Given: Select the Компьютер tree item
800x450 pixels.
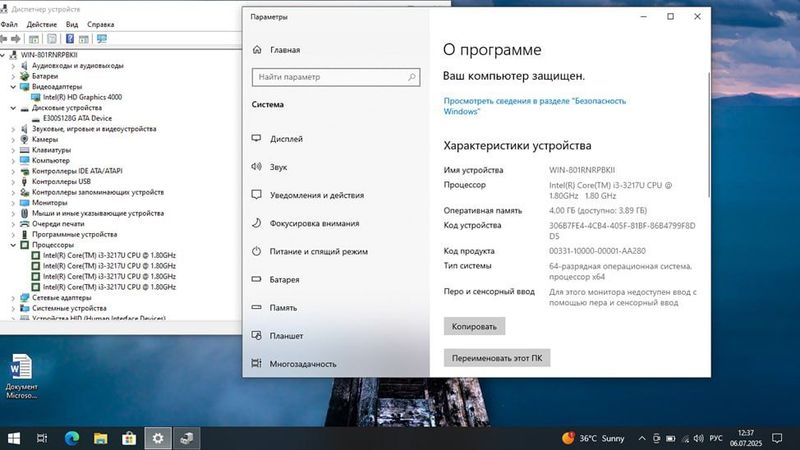Looking at the screenshot, I should (51, 160).
